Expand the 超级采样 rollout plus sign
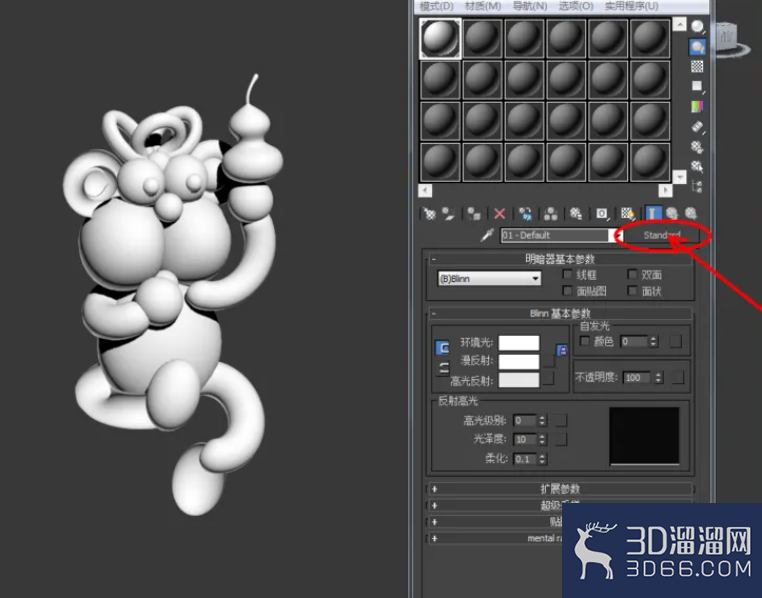This screenshot has height=598, width=762. coord(434,506)
